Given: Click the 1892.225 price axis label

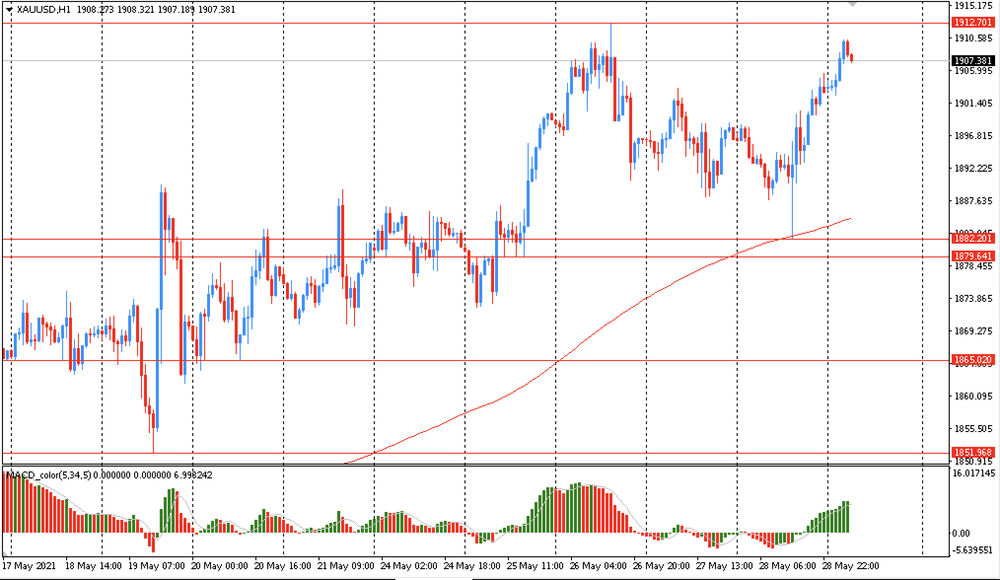Looking at the screenshot, I should pos(973,168).
